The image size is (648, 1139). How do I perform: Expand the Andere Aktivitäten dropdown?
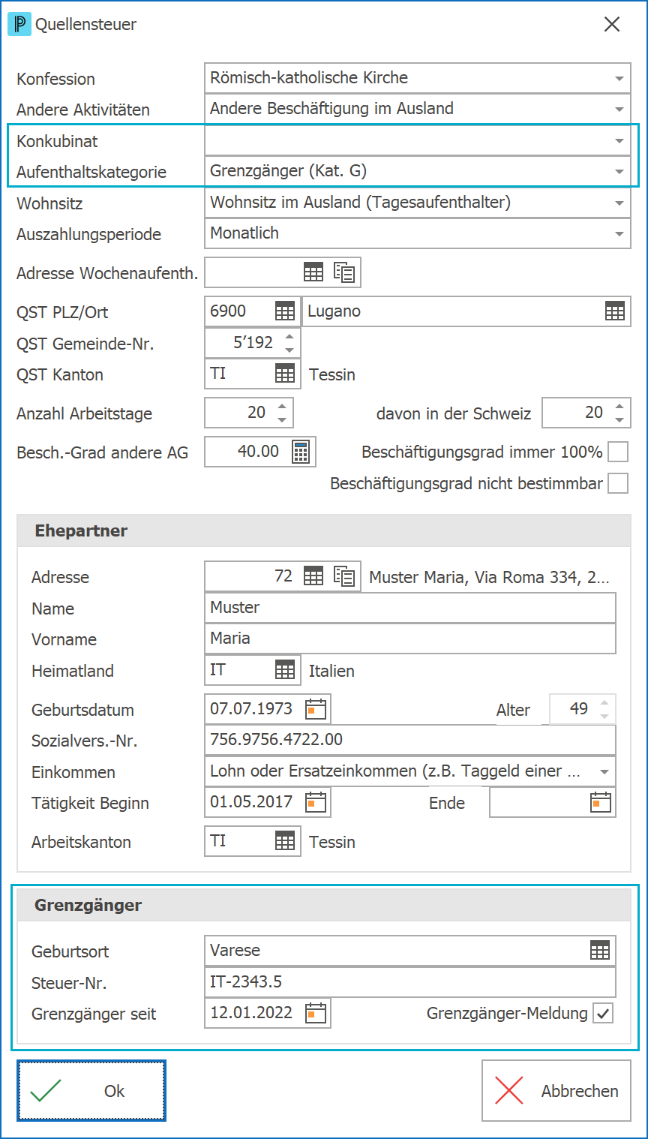point(619,109)
